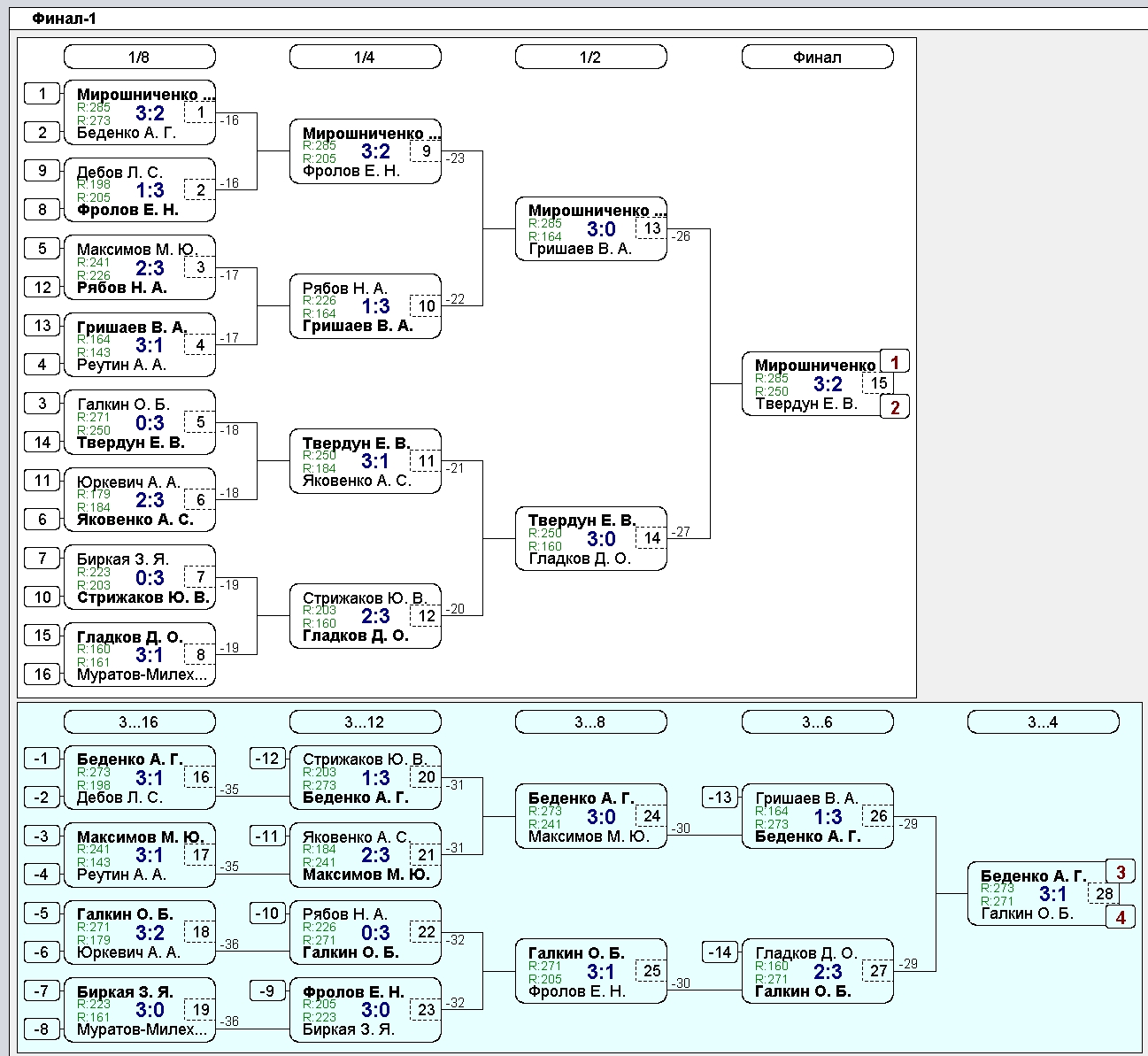Select the 3...16 round header

point(140,722)
